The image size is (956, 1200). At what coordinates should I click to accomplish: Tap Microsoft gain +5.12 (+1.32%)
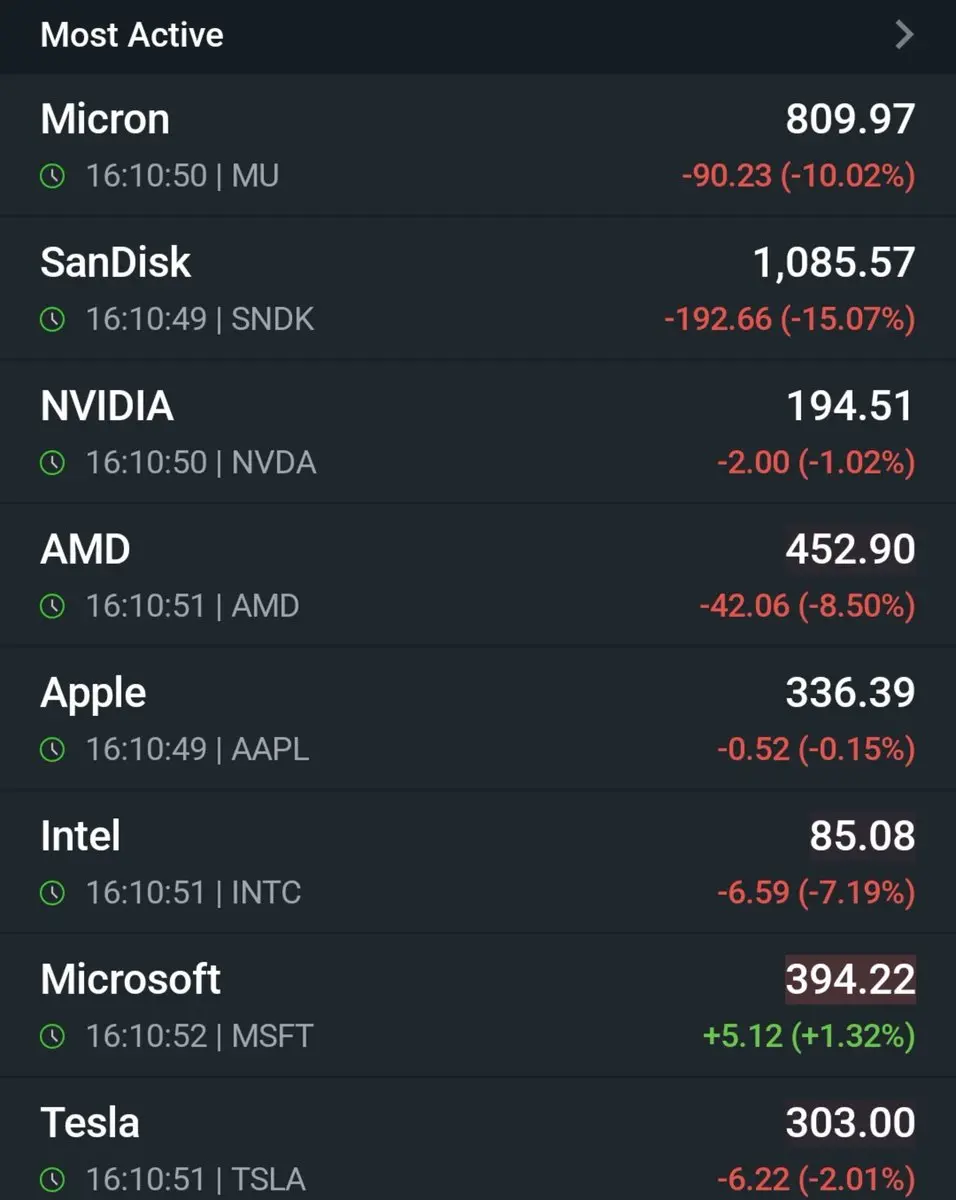tap(809, 1036)
